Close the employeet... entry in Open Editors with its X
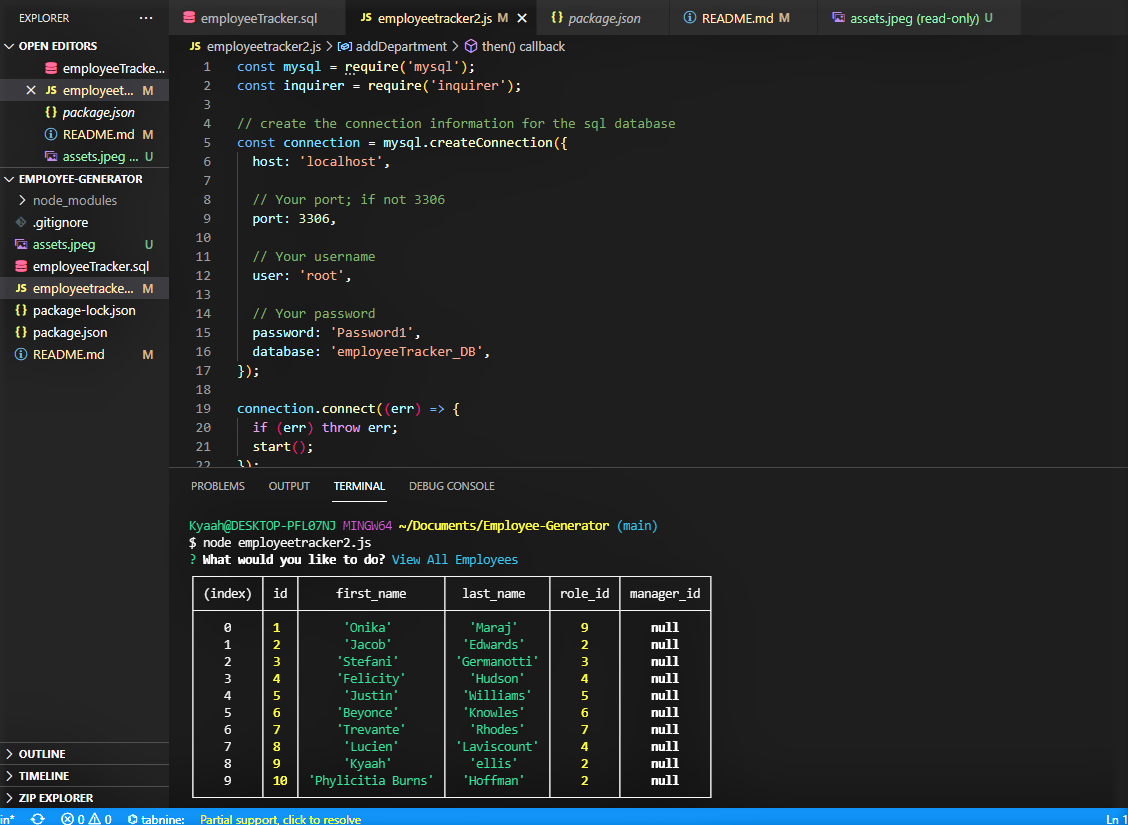The image size is (1128, 825). click(x=31, y=91)
